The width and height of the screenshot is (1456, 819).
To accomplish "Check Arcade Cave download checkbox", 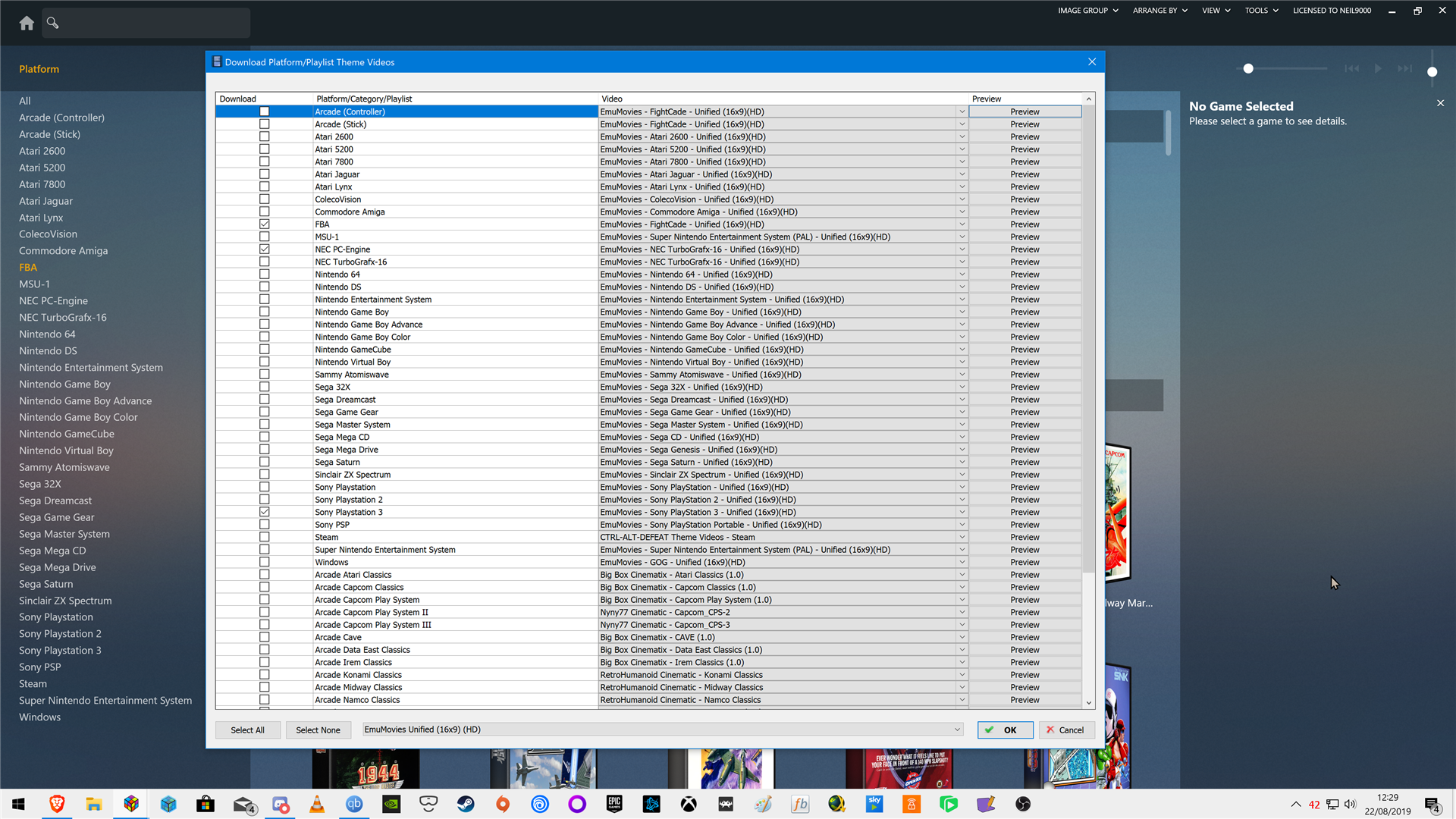I will [264, 637].
